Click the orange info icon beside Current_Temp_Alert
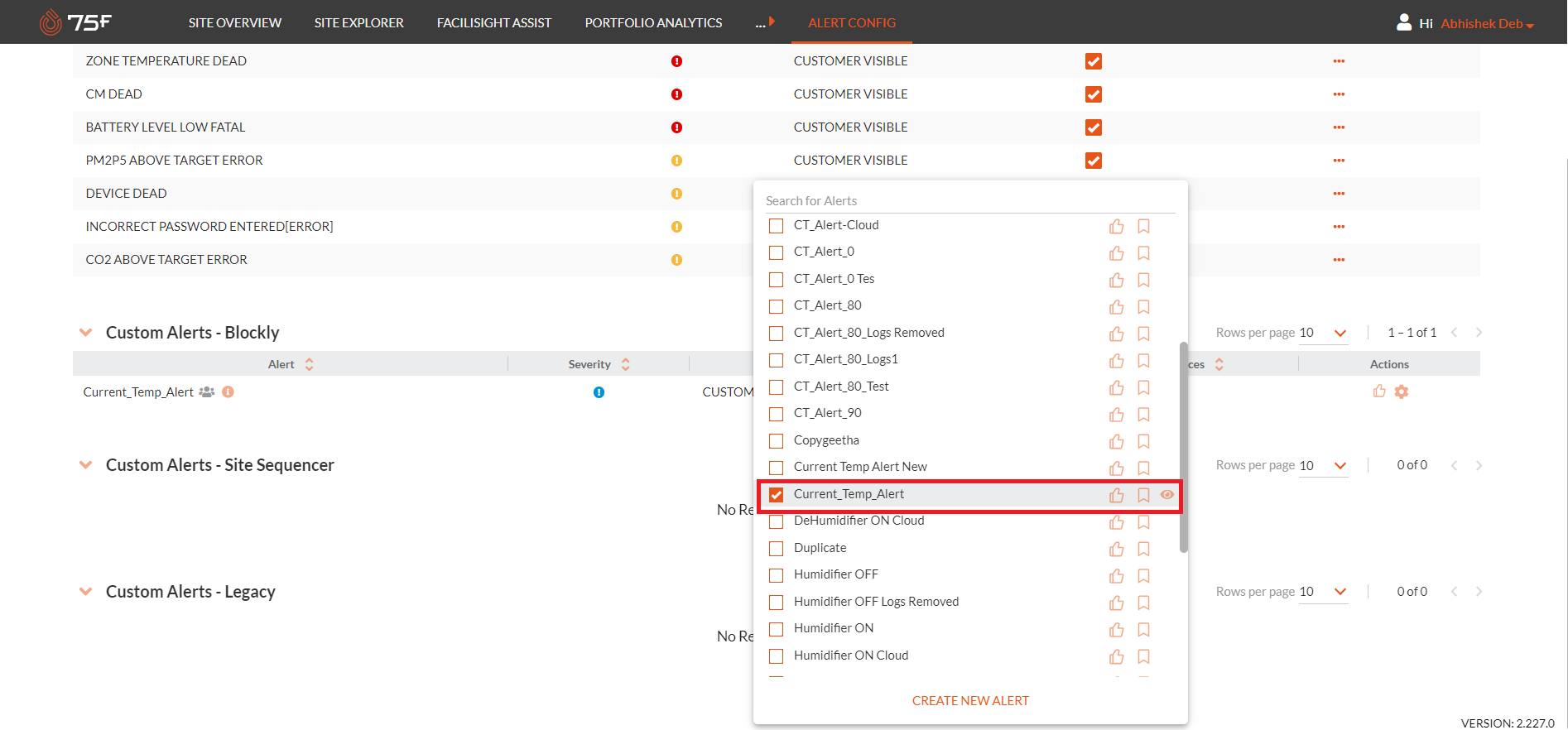 click(228, 392)
